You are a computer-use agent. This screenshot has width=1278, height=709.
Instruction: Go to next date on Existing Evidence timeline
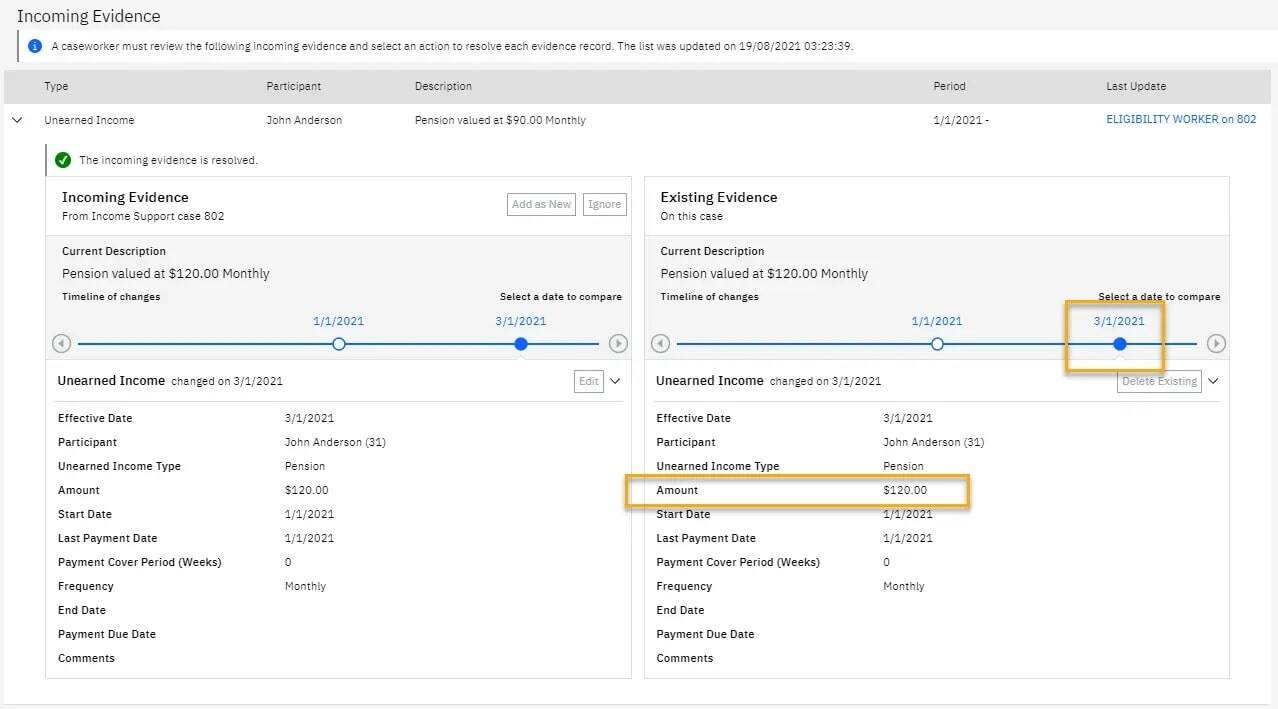[x=1216, y=344]
